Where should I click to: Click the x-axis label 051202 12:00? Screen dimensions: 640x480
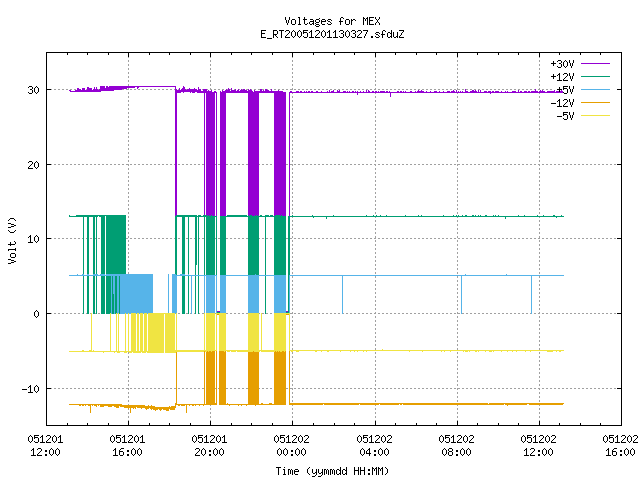coord(538,446)
